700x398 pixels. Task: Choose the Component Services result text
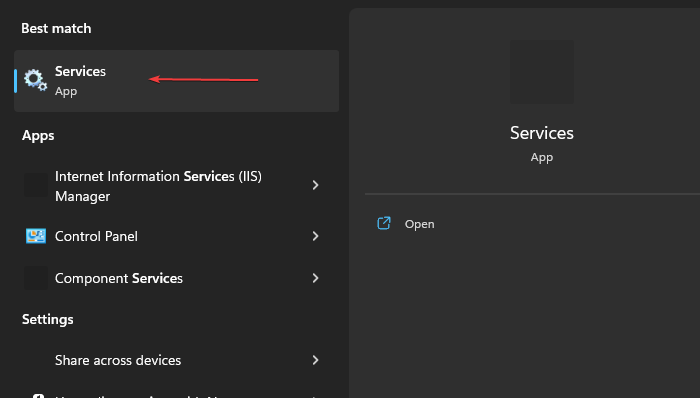[119, 278]
